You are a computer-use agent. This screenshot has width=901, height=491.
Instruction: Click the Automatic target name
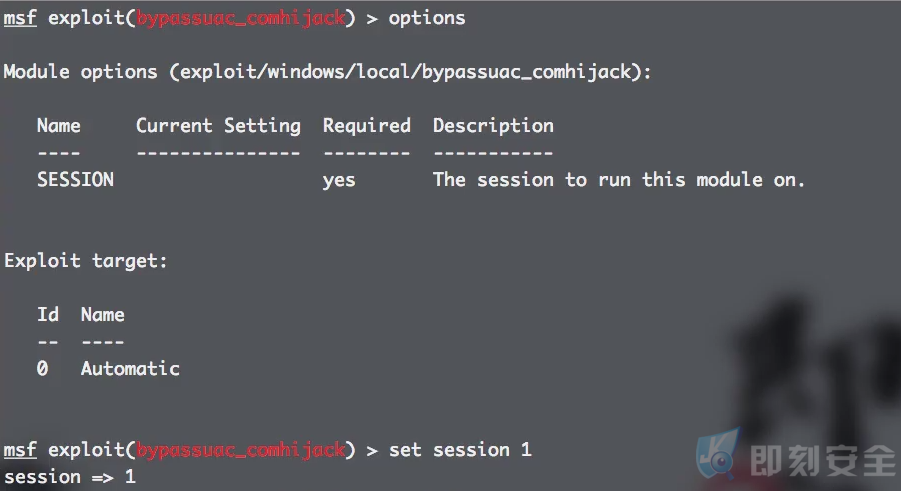pyautogui.click(x=130, y=369)
